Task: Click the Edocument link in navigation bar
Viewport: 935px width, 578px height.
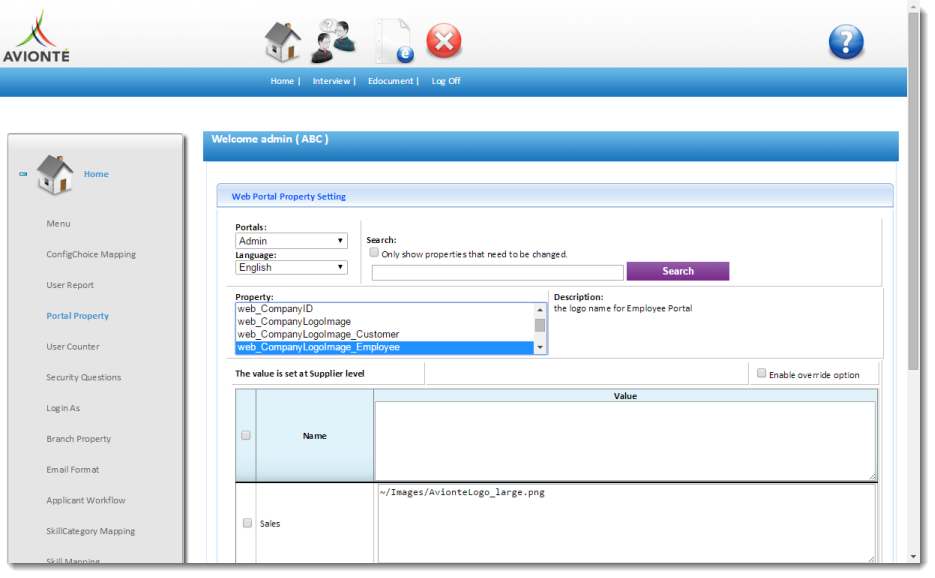Action: 392,81
